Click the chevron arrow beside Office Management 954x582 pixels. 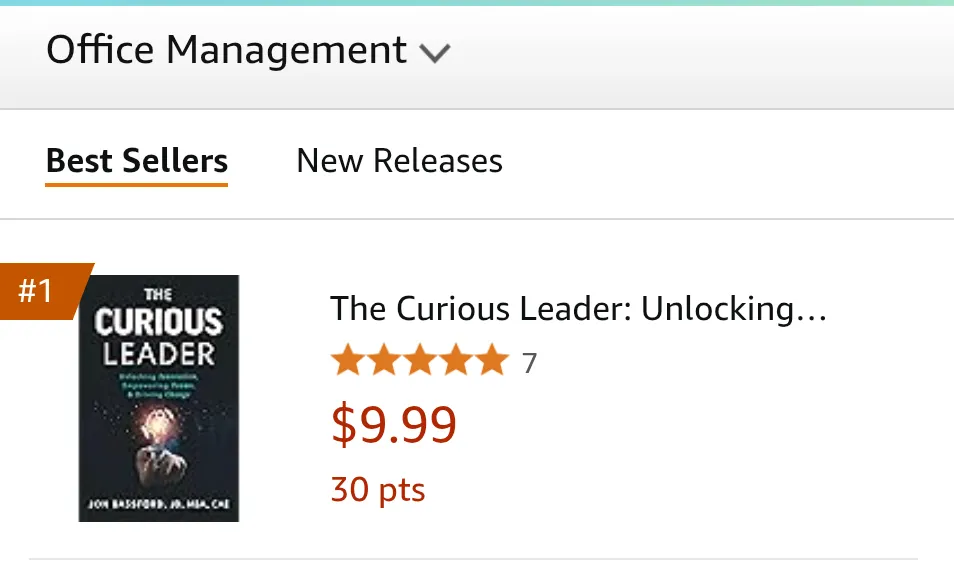tap(434, 54)
